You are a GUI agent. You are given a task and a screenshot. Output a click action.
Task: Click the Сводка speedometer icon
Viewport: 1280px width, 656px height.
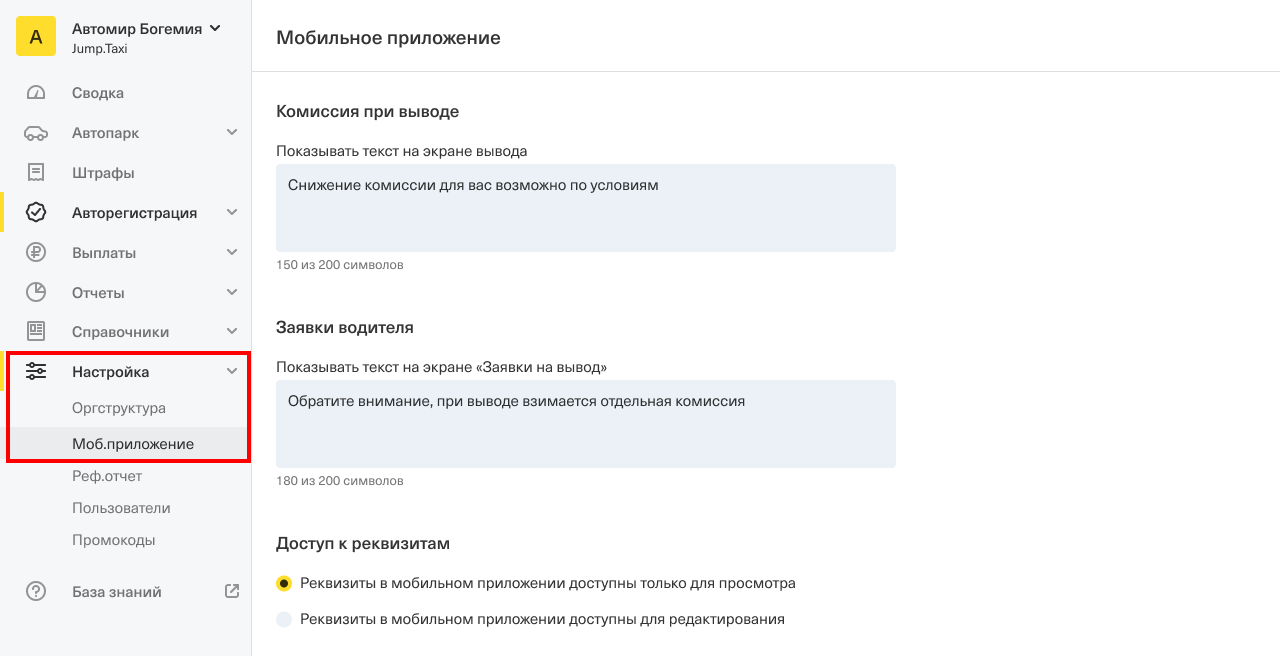click(36, 93)
